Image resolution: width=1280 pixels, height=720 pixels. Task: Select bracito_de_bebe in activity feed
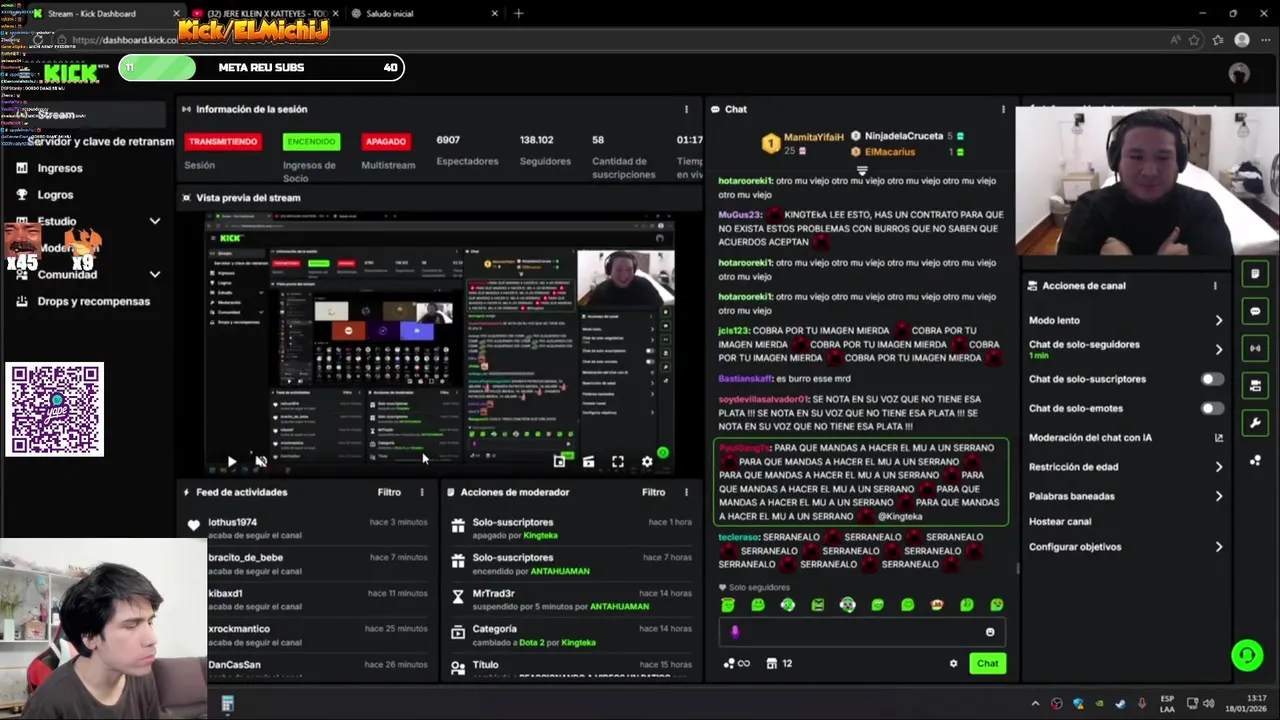245,558
